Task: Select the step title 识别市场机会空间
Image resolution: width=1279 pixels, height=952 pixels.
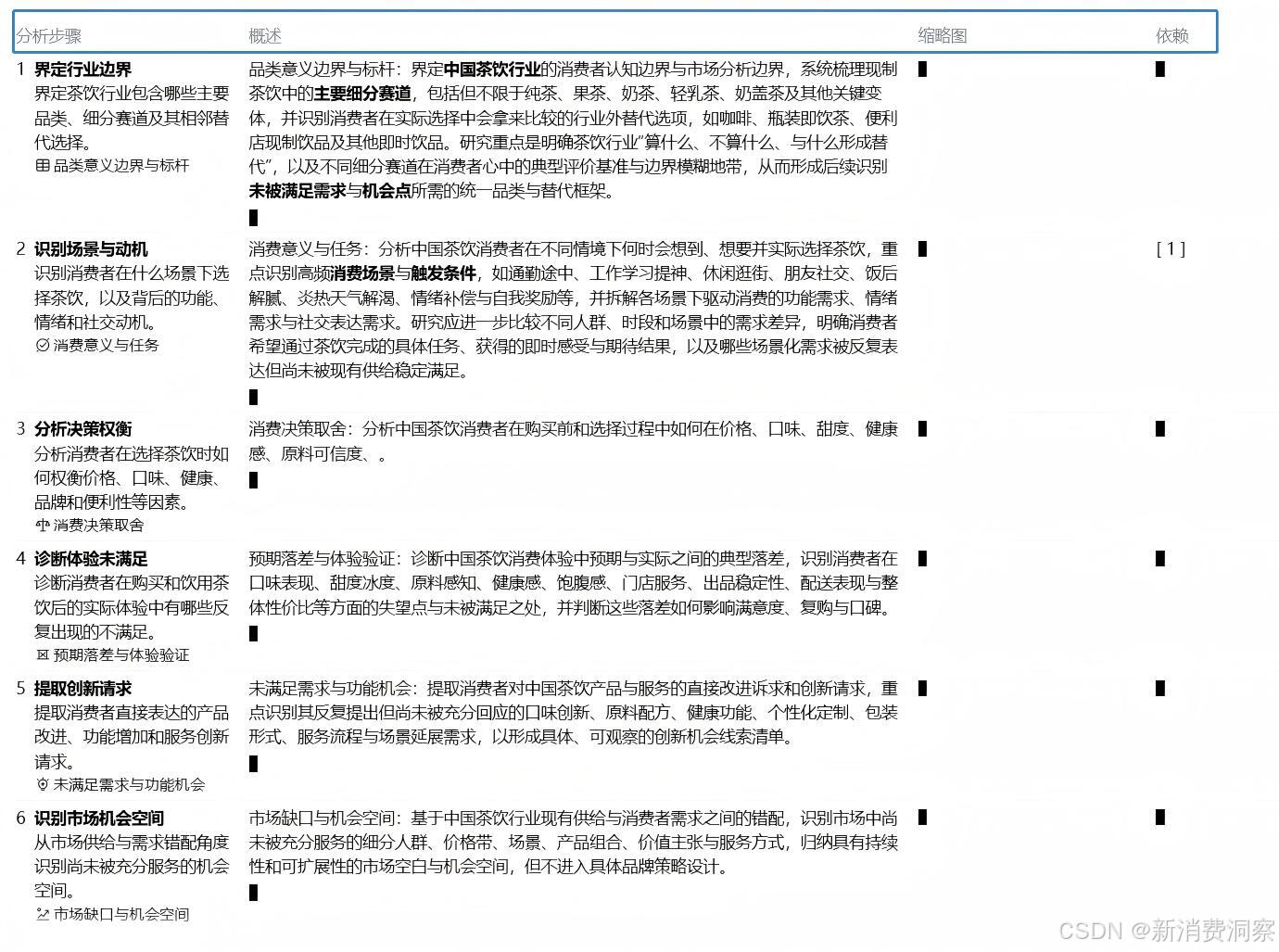Action: click(99, 819)
